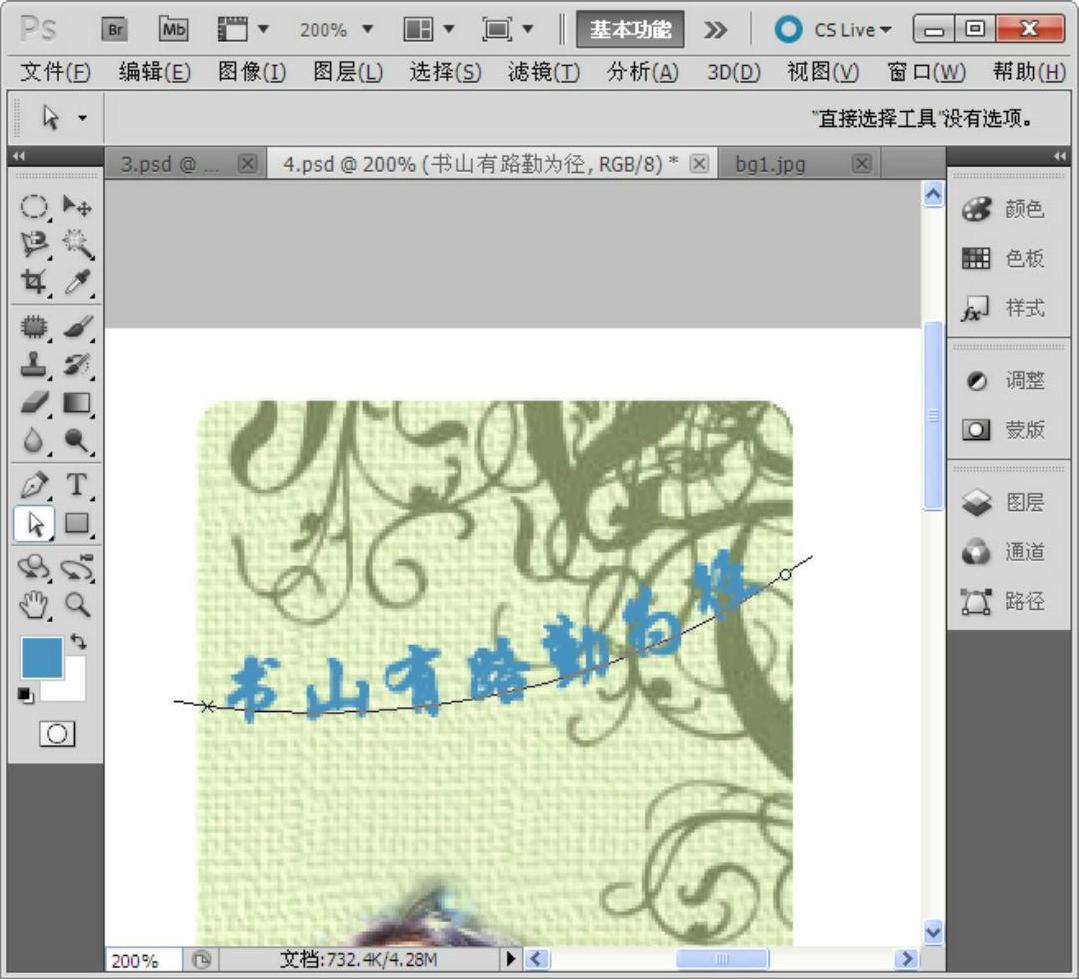Switch to the bg1.jpg document tab
Screen dimensions: 1079x979
click(x=770, y=164)
